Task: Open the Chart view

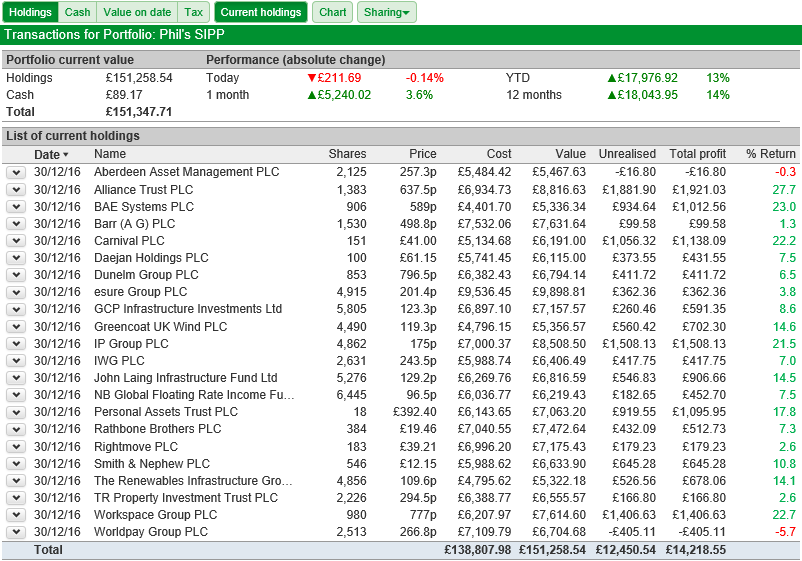Action: [x=332, y=12]
